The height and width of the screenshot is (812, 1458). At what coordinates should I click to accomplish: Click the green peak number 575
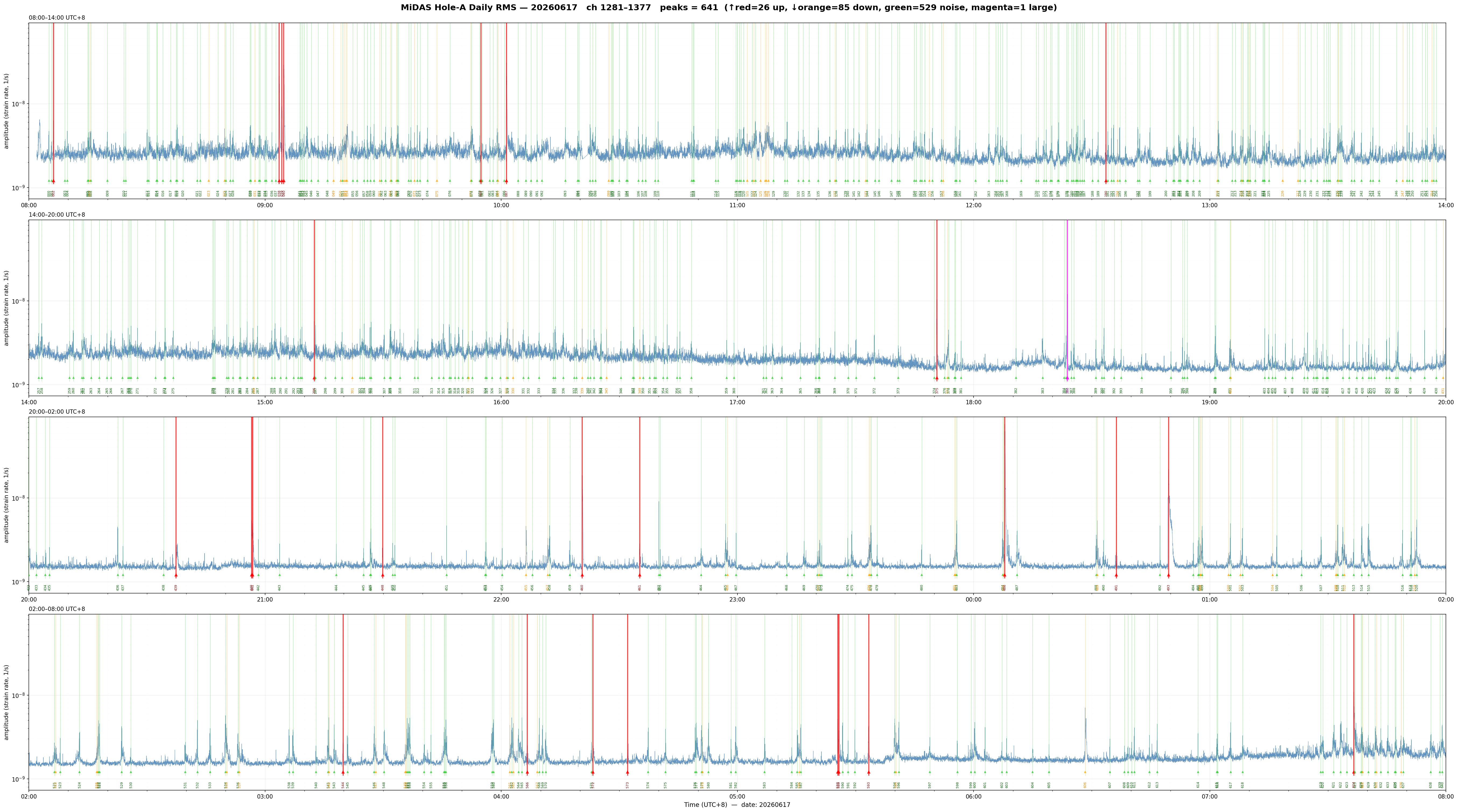[666, 785]
